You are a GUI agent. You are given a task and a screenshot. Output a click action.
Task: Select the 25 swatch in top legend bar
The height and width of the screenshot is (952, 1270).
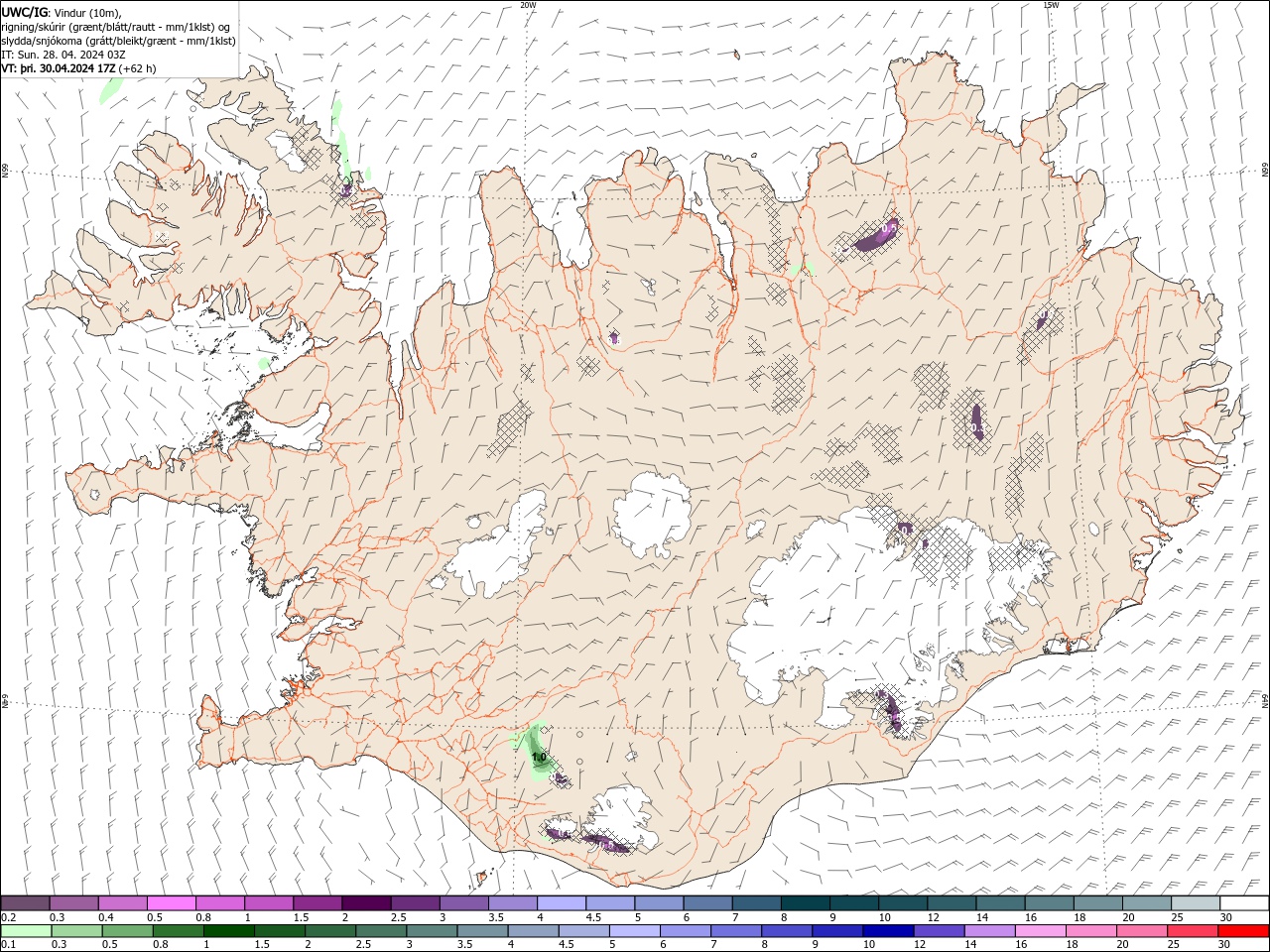click(x=1194, y=903)
